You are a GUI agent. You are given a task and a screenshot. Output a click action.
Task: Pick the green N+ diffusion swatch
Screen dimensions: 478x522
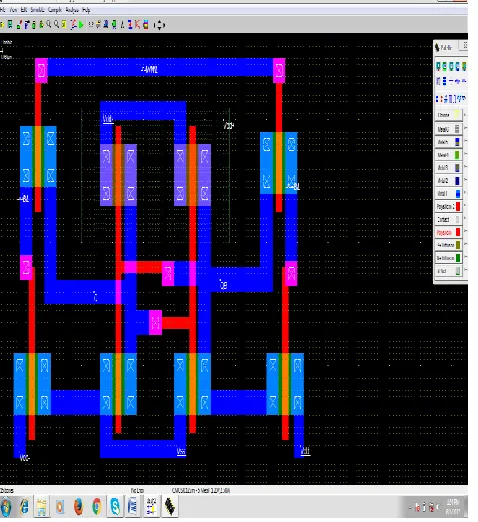point(458,258)
